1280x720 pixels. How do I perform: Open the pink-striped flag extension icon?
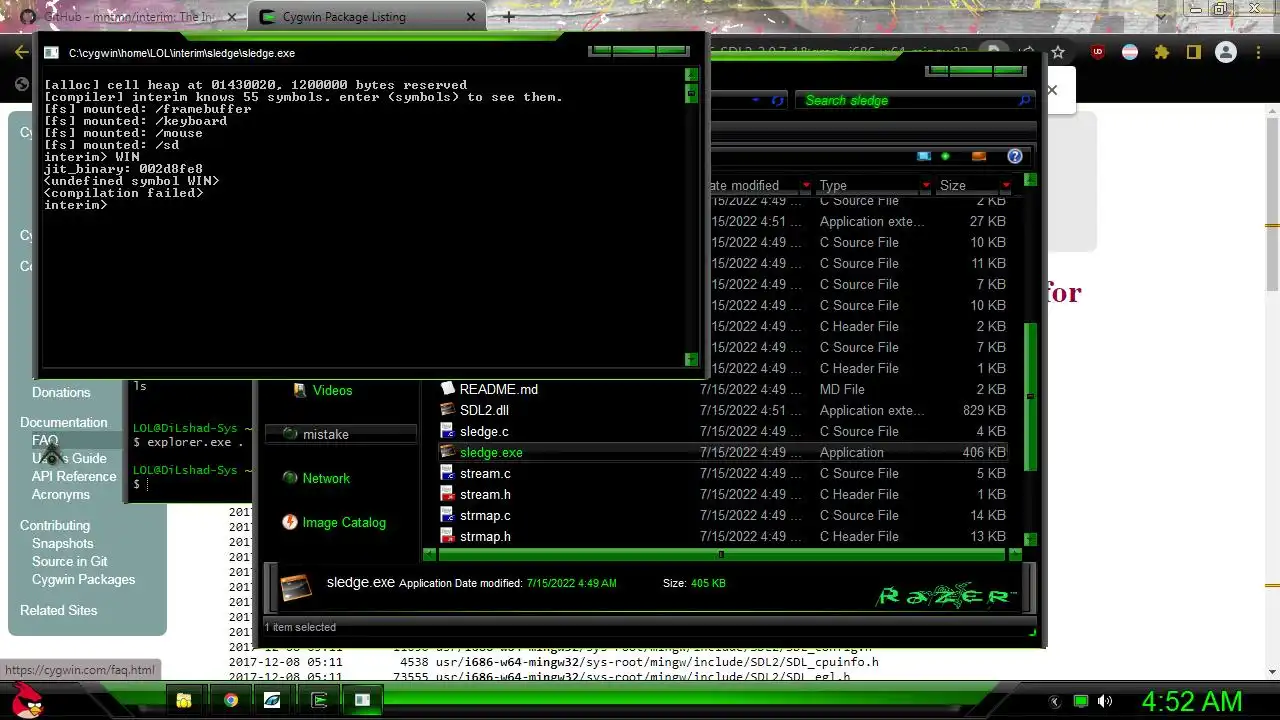click(x=1130, y=52)
